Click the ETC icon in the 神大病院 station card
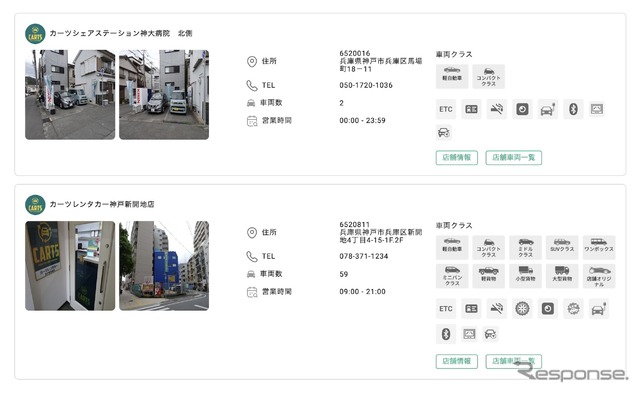This screenshot has height=393, width=640. (x=446, y=109)
